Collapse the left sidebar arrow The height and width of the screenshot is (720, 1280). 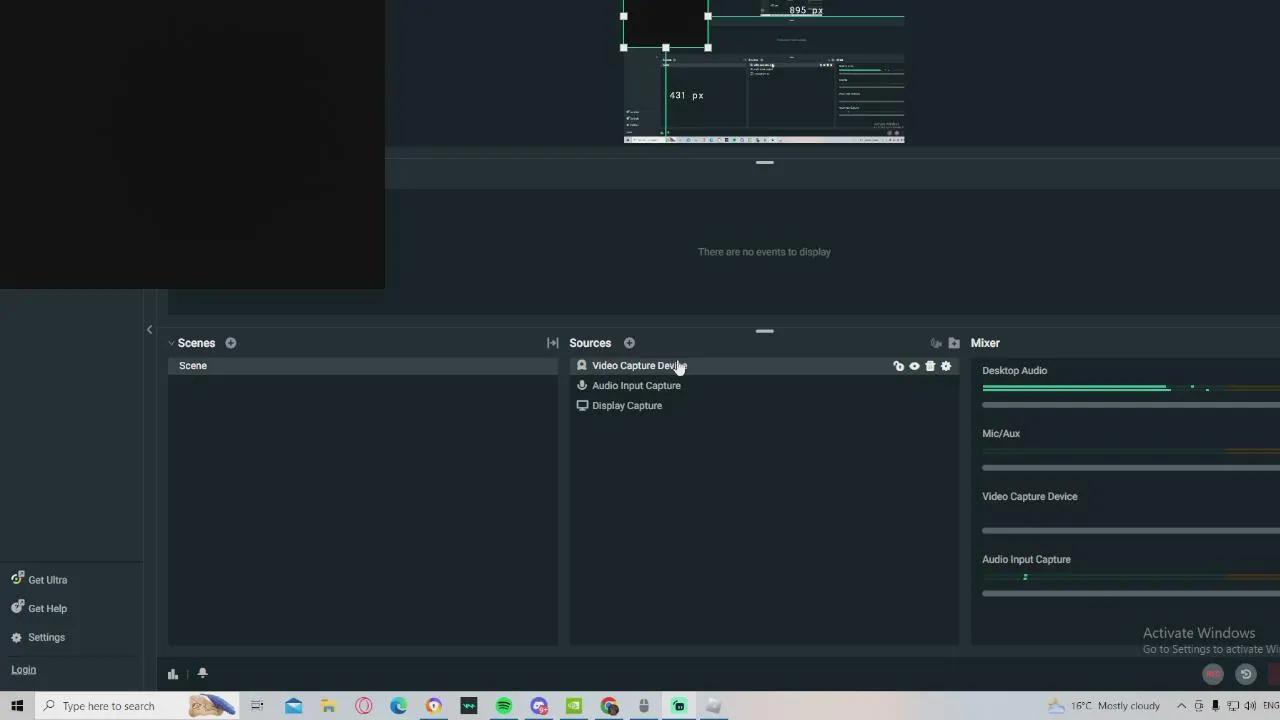[149, 329]
